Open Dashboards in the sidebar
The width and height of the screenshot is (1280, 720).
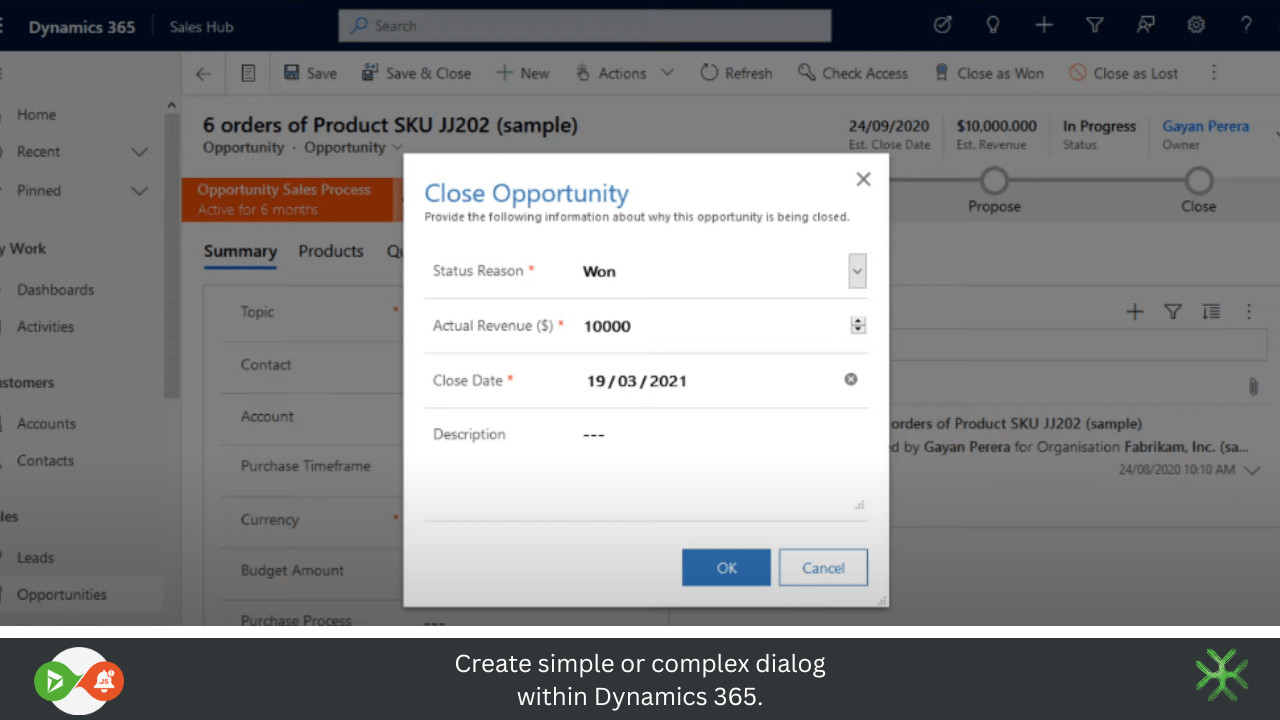click(55, 290)
